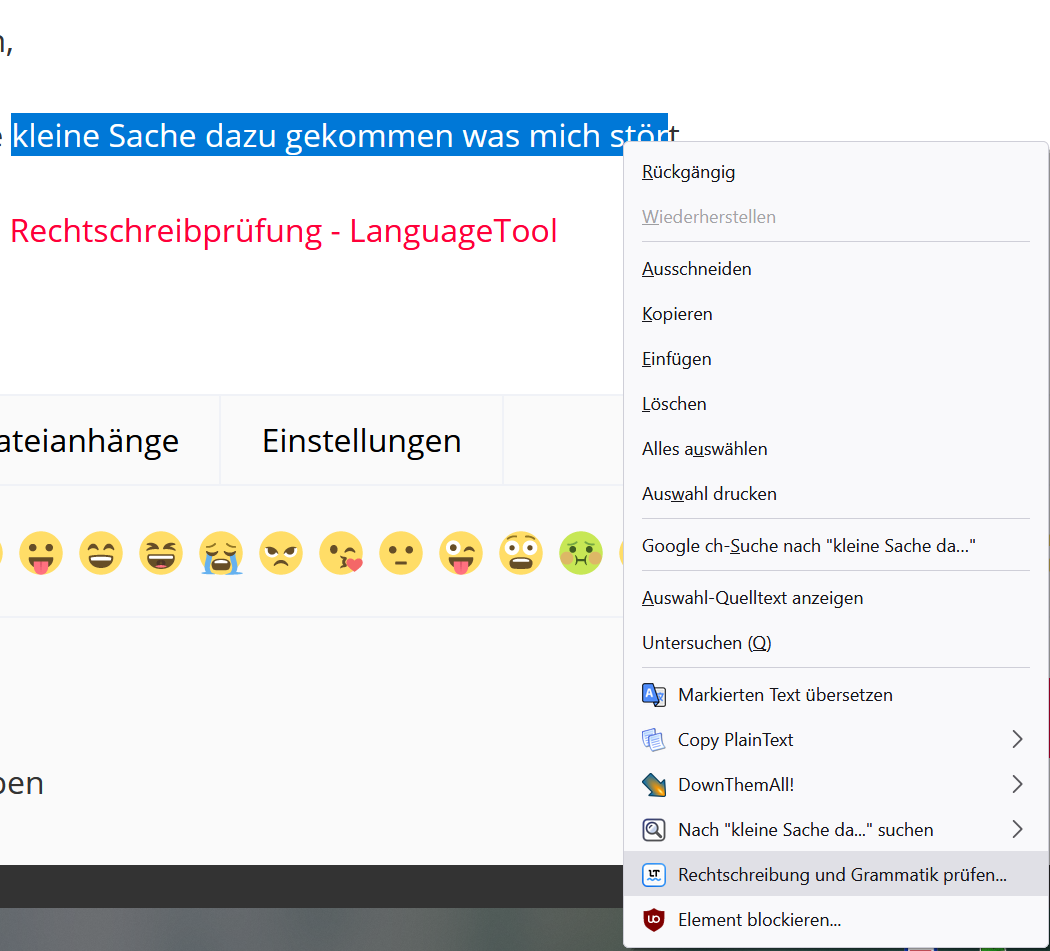
Task: Insert the grinning smiley emoji
Action: point(101,553)
